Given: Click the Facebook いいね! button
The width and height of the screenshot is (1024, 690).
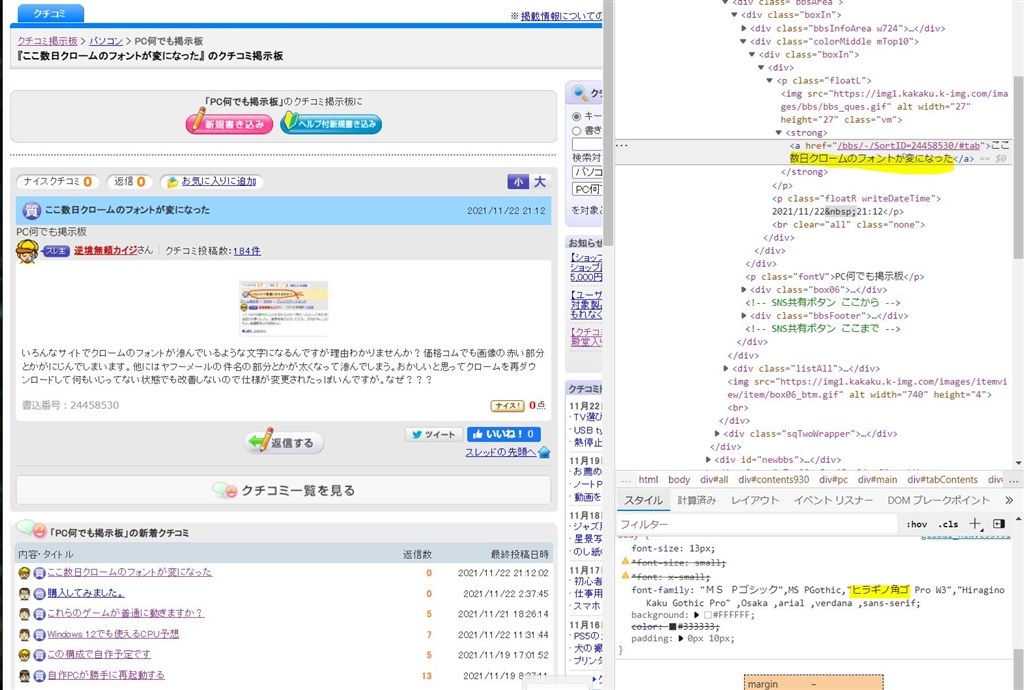Looking at the screenshot, I should tap(504, 434).
